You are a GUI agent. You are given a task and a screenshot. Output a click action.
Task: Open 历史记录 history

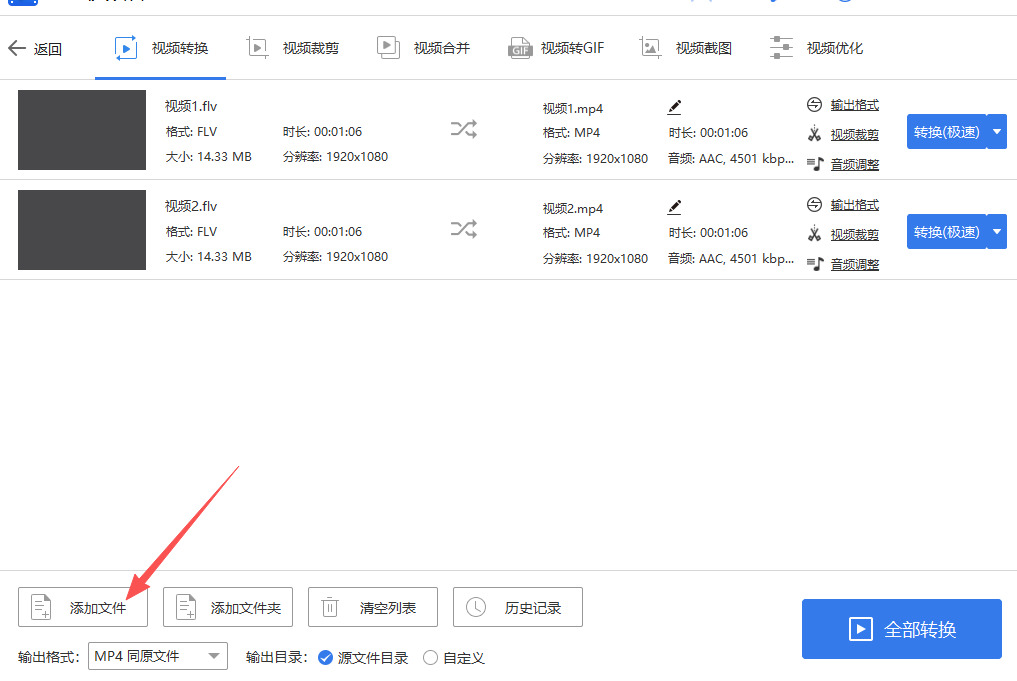pyautogui.click(x=518, y=607)
